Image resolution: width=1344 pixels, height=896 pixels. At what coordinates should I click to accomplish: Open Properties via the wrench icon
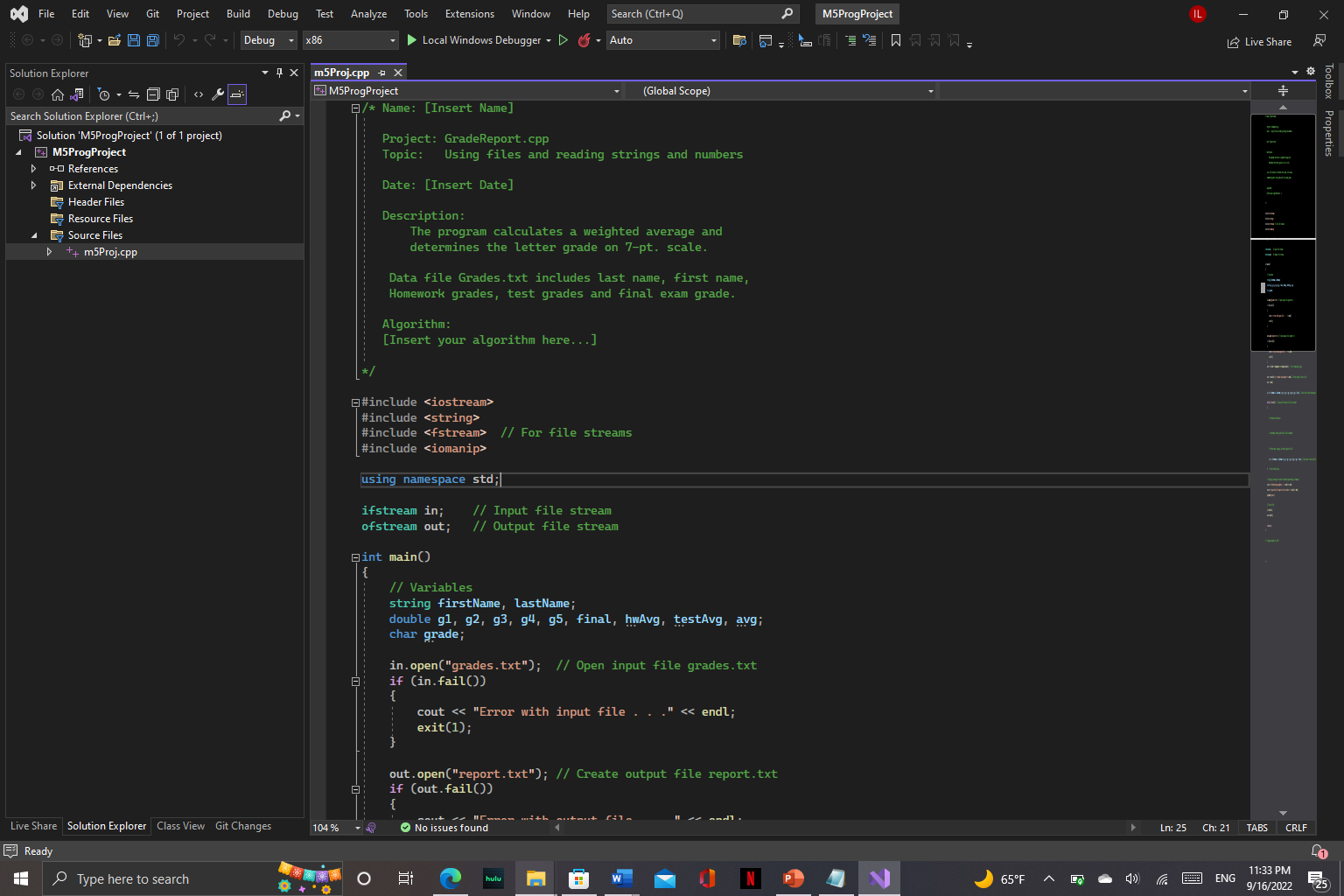point(218,94)
